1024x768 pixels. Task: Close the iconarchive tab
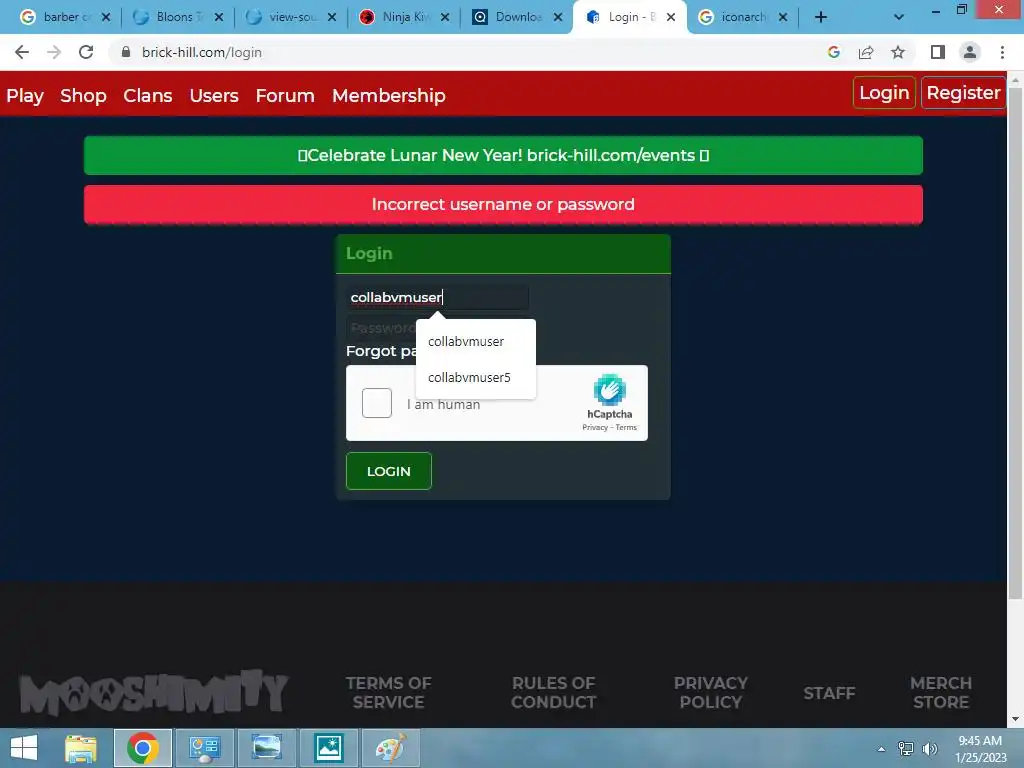coord(783,17)
